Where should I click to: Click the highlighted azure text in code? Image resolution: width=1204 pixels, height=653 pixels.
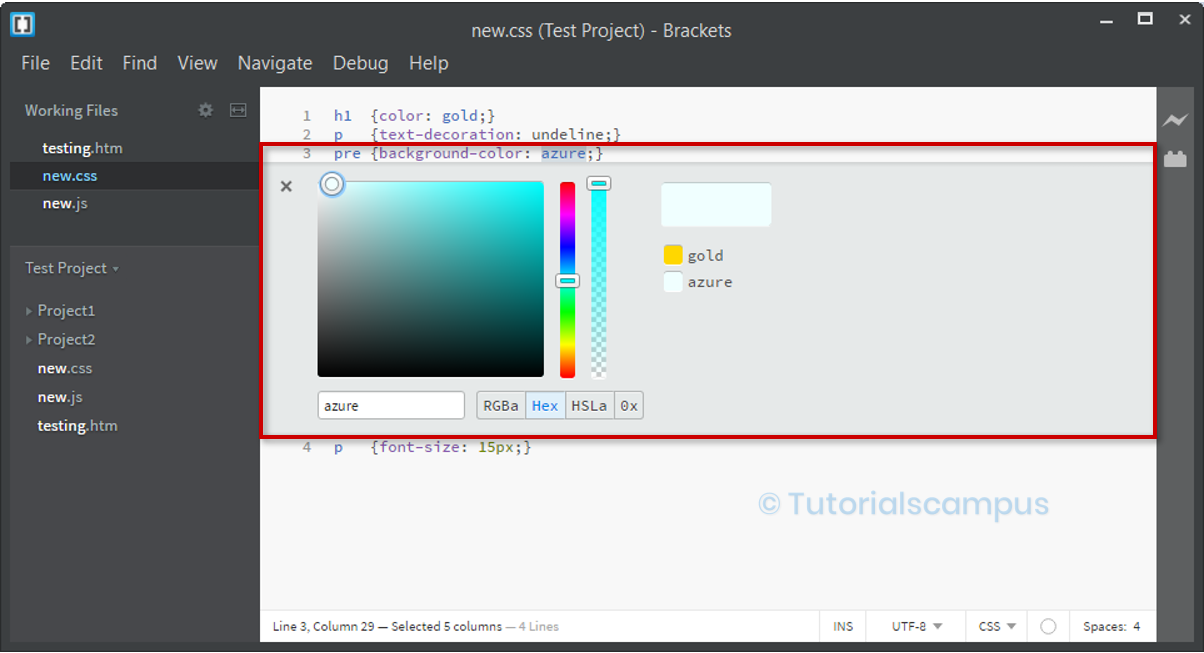[563, 153]
